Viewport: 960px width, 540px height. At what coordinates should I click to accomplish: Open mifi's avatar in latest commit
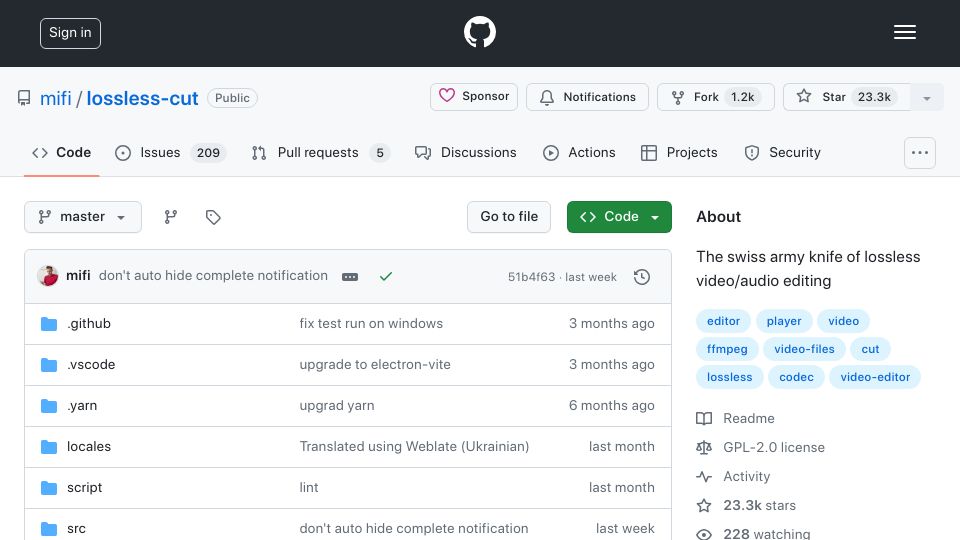pyautogui.click(x=48, y=276)
